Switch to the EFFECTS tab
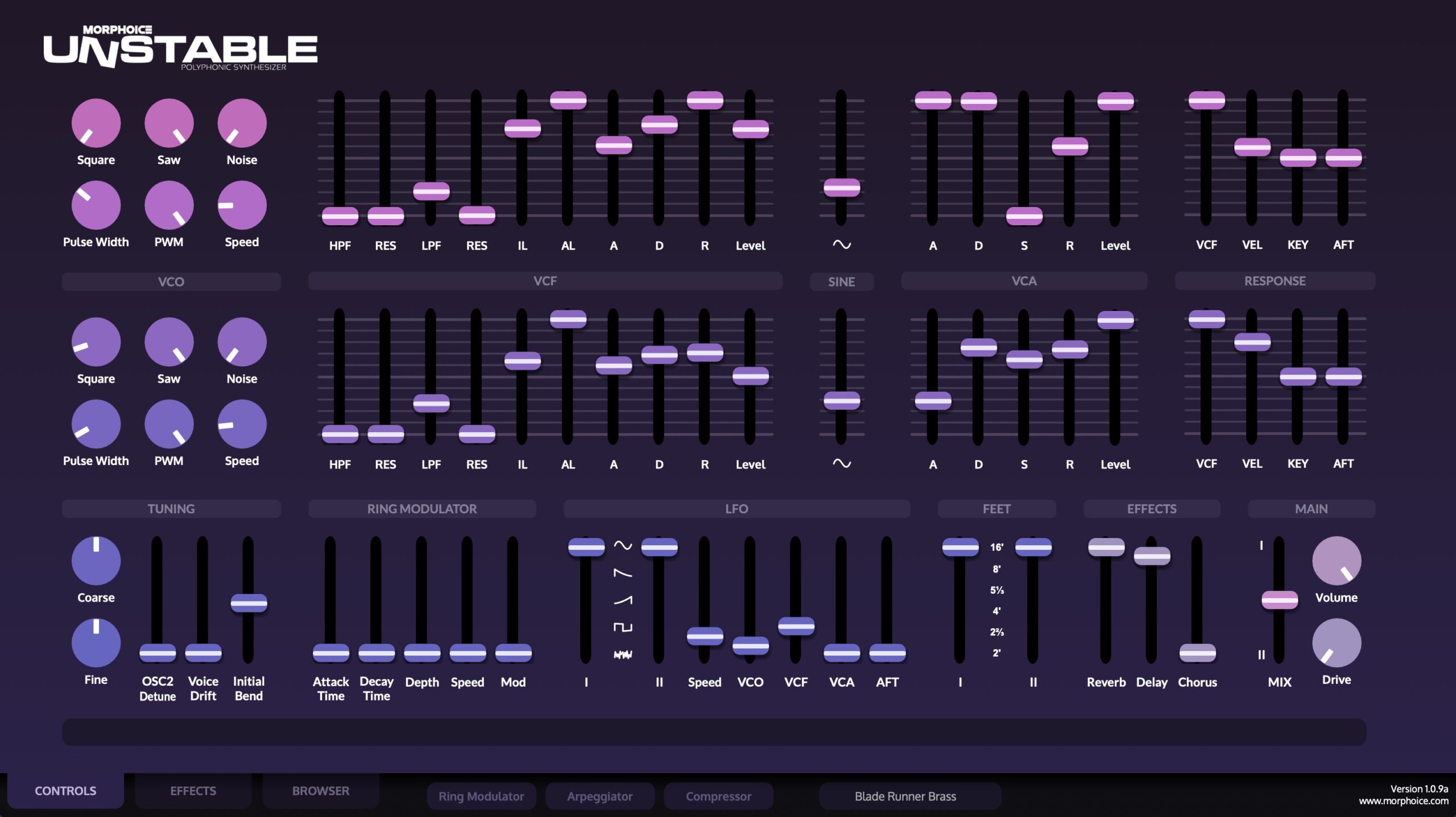 coord(193,791)
